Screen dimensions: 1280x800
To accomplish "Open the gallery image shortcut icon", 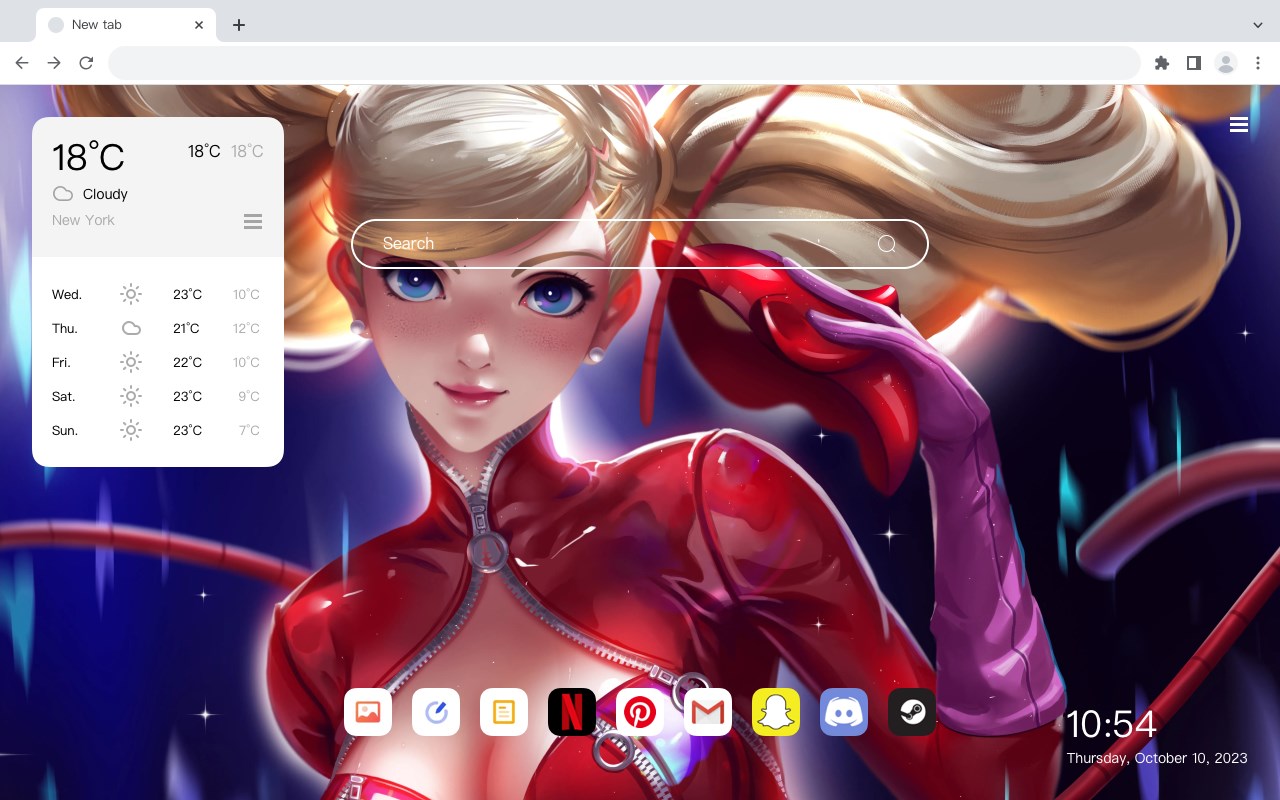I will 368,712.
